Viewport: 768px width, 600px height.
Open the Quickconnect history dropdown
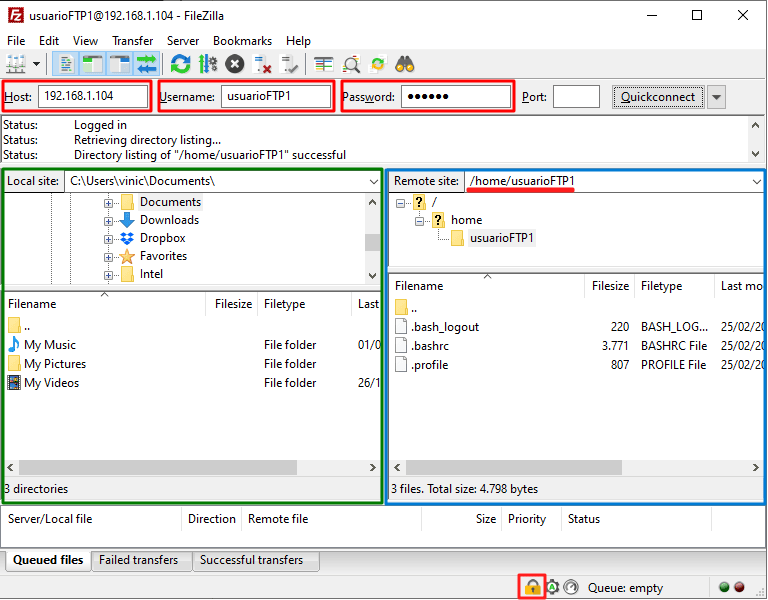pos(716,97)
